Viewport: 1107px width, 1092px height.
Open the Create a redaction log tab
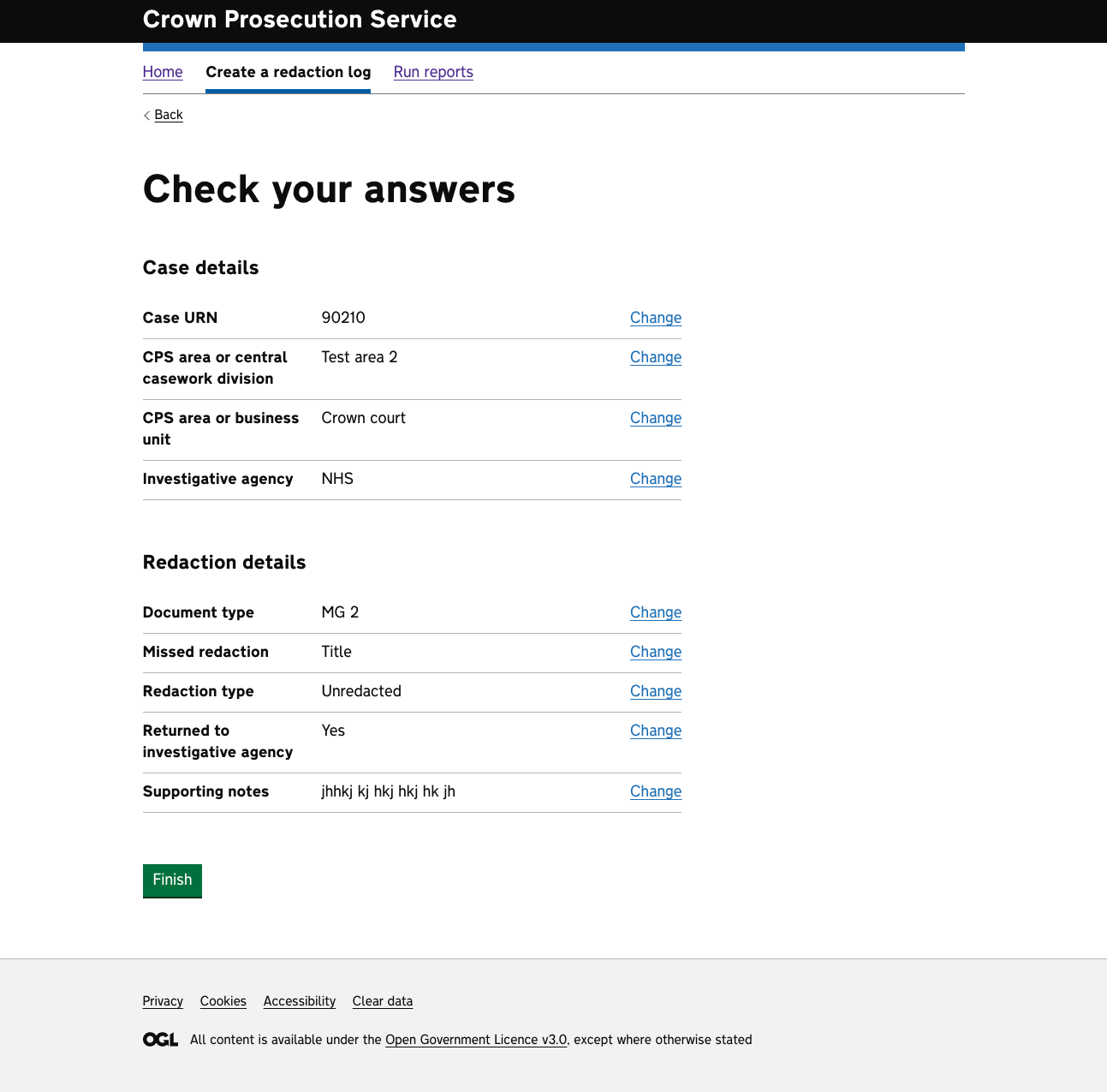click(x=288, y=72)
